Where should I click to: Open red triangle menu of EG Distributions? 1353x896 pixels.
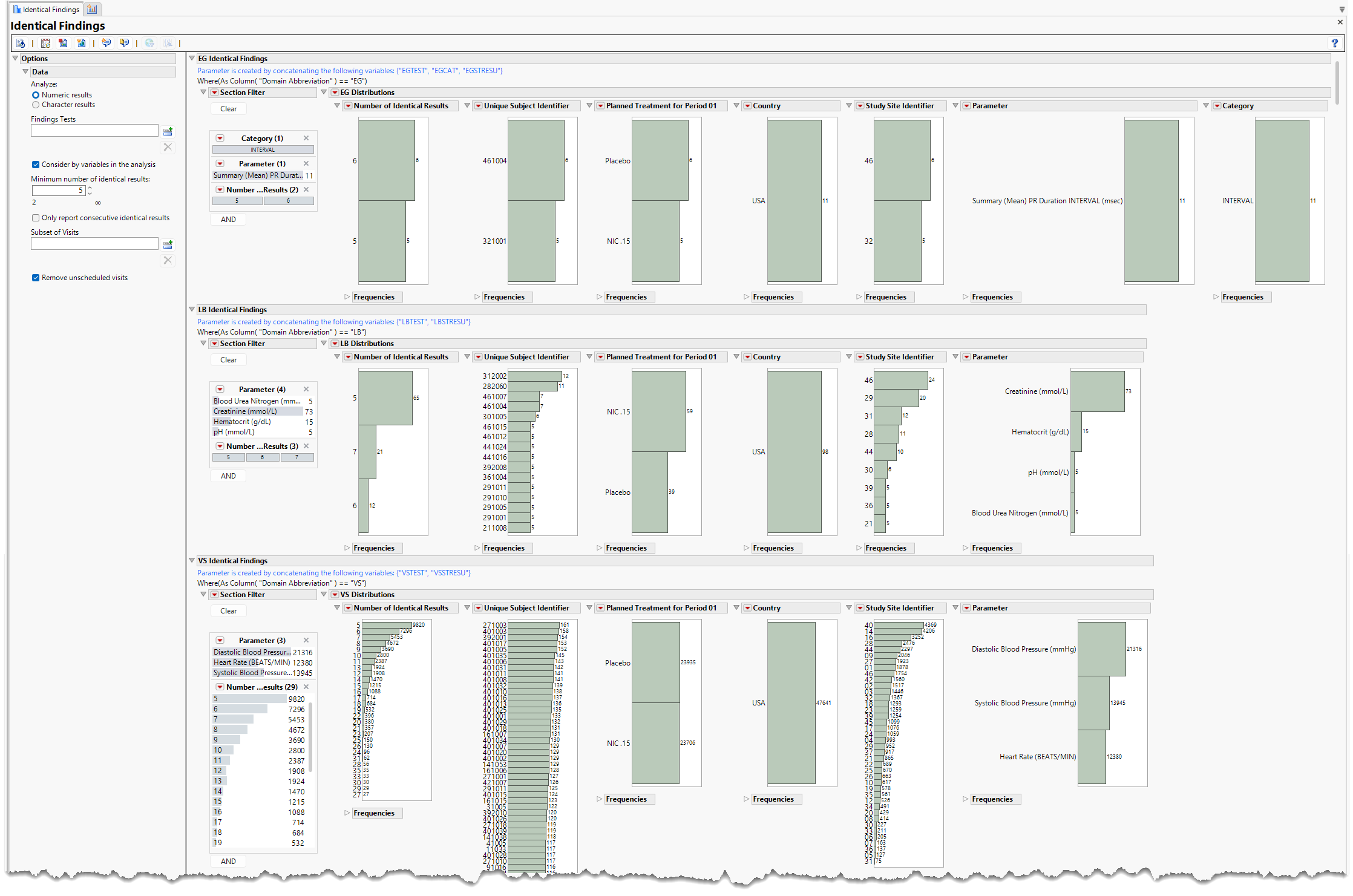coord(334,93)
